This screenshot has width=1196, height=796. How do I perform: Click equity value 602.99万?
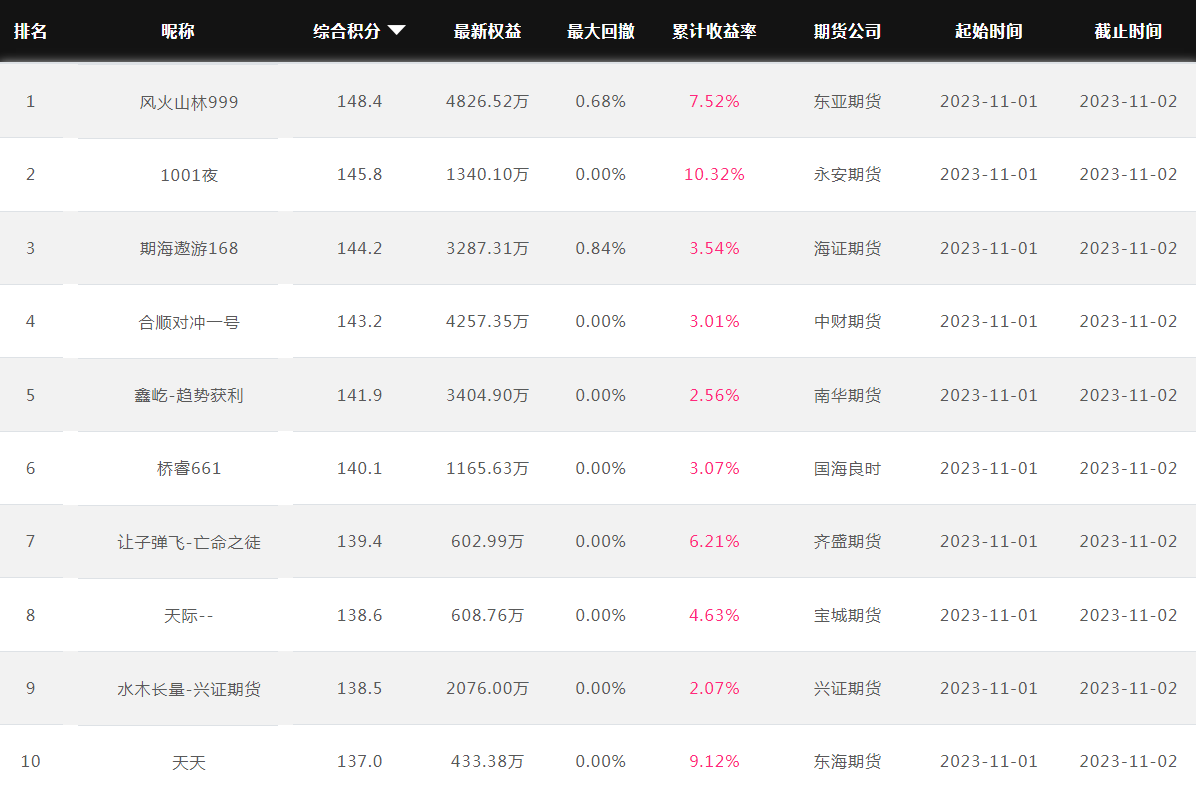pos(487,541)
